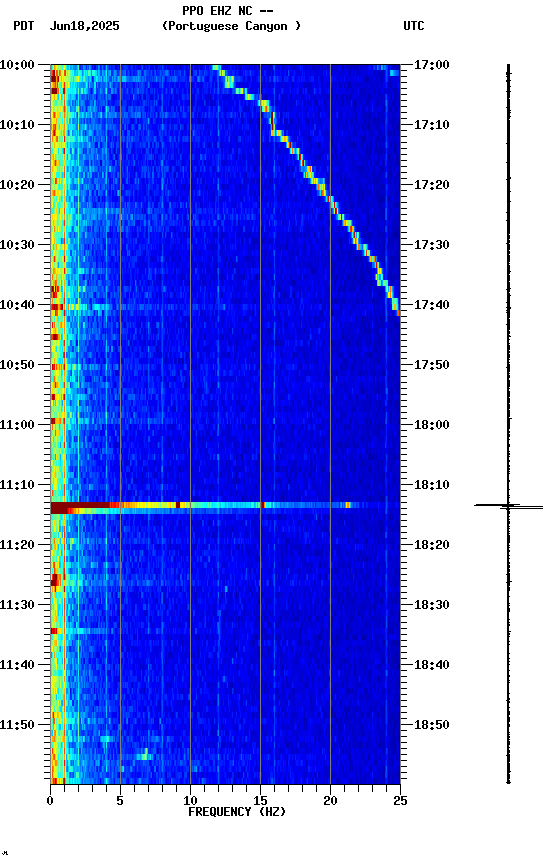Click the 11:40 PDT time label

[x=17, y=666]
